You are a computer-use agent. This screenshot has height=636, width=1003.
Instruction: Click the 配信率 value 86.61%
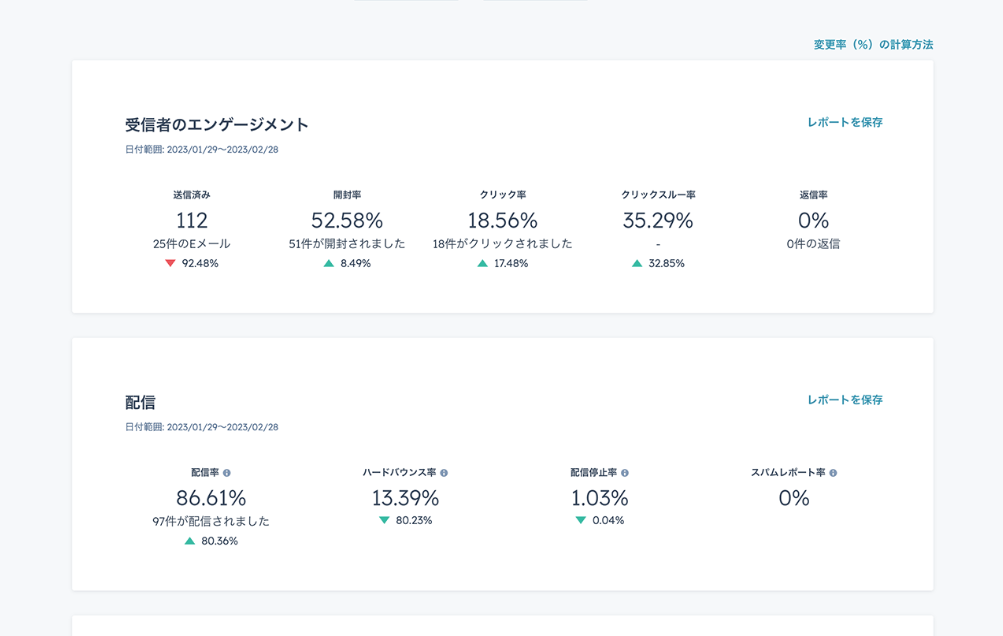click(x=211, y=498)
